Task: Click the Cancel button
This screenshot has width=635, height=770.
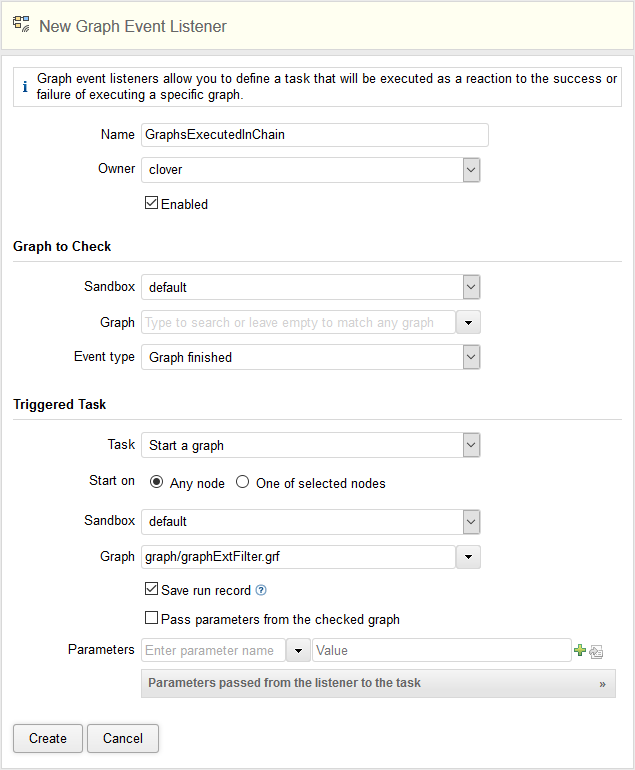Action: click(123, 739)
